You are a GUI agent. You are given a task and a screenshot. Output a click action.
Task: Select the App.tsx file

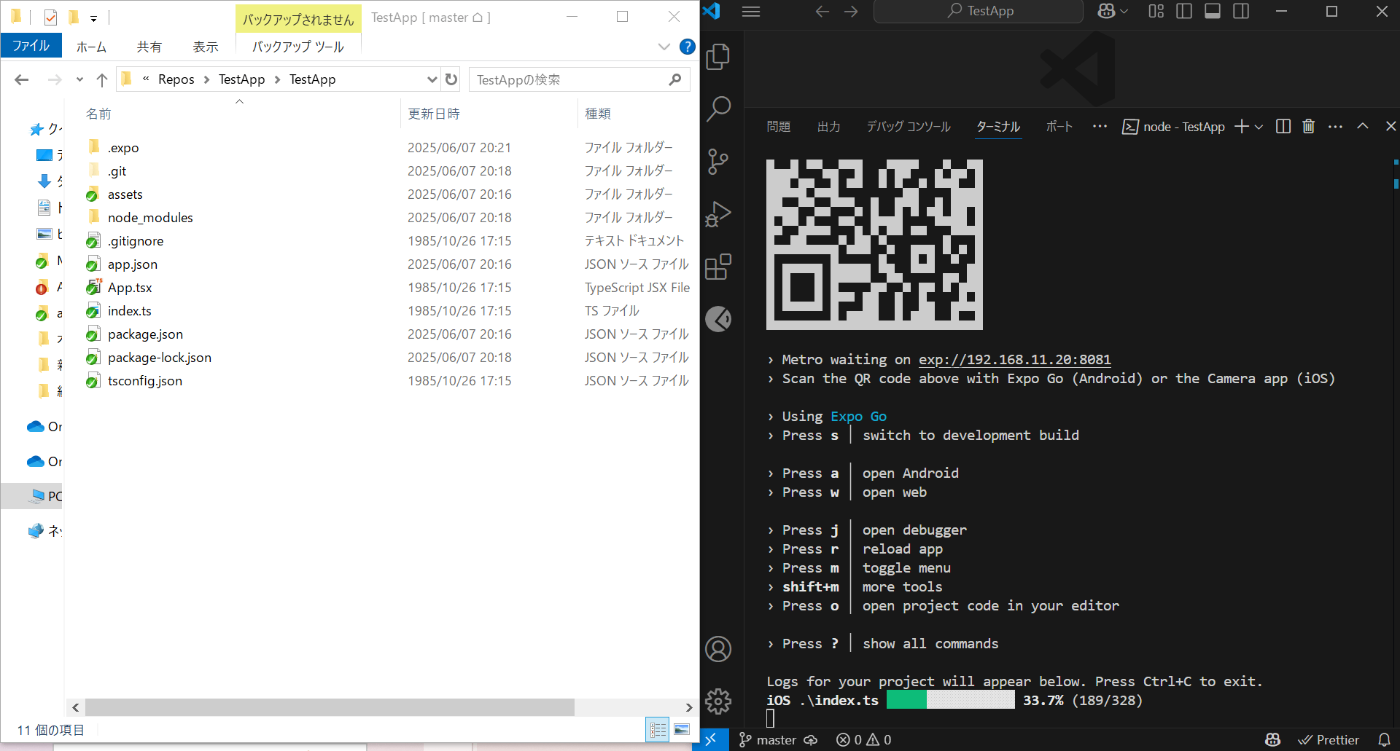point(130,288)
